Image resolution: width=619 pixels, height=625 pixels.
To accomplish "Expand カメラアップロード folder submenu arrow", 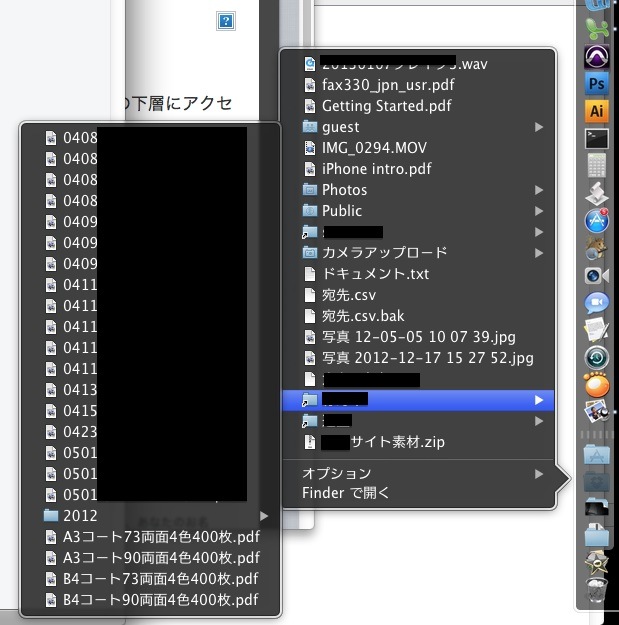I will click(539, 253).
